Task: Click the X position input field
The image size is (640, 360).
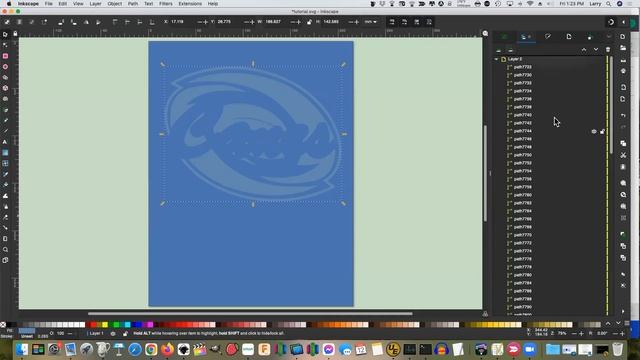Action: coord(182,22)
